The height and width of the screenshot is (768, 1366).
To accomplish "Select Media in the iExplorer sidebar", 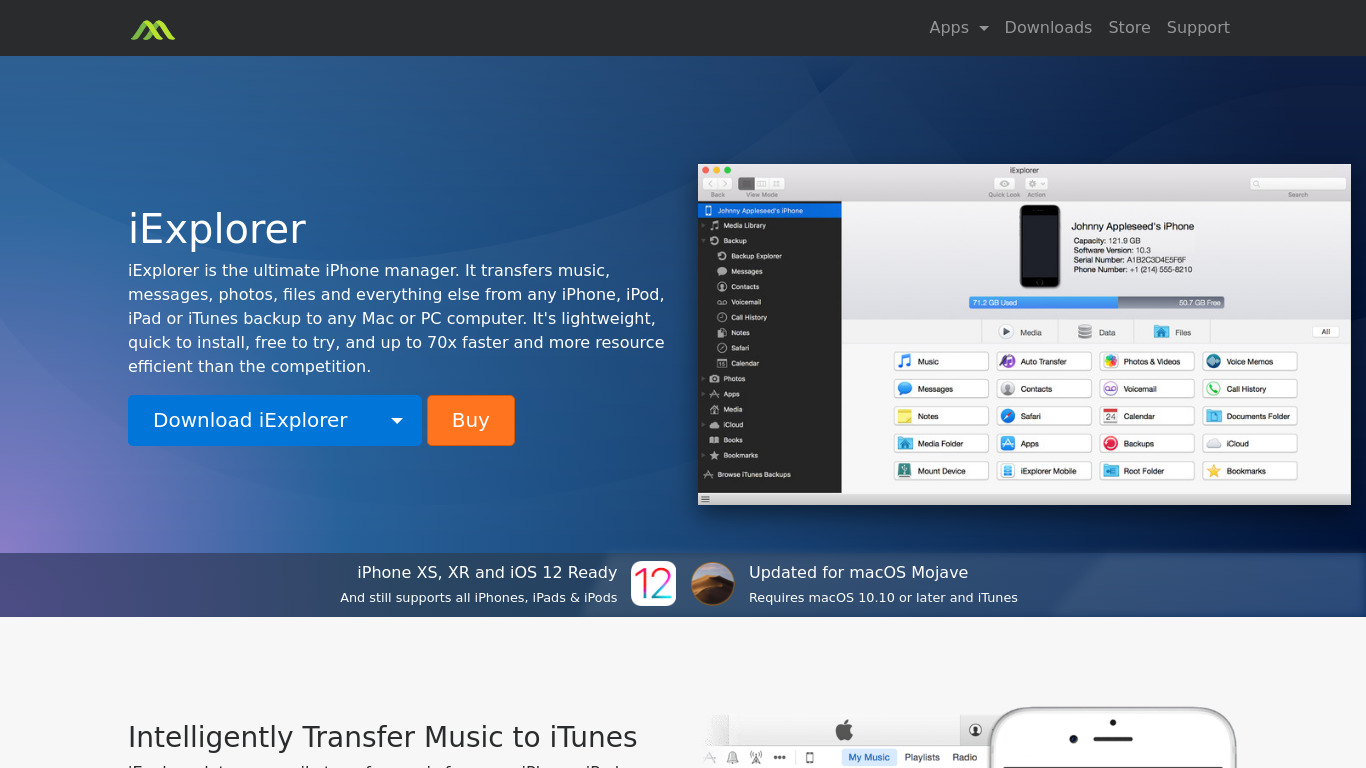I will [733, 409].
